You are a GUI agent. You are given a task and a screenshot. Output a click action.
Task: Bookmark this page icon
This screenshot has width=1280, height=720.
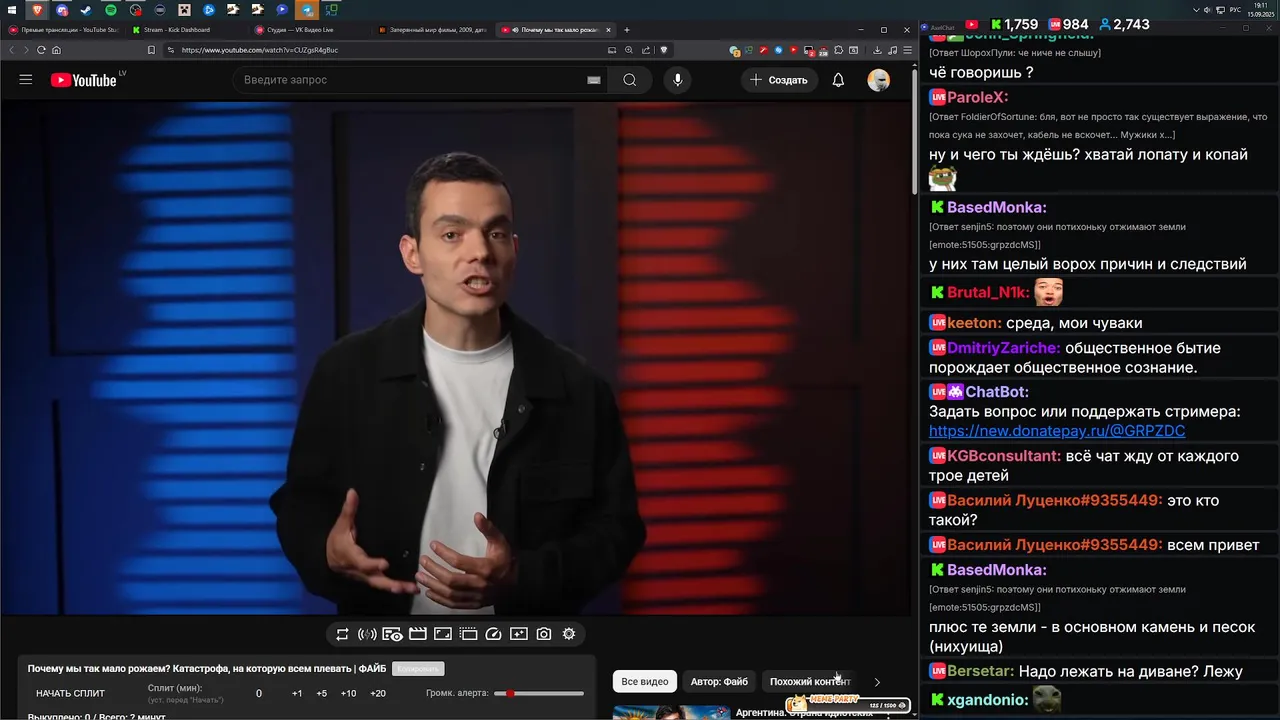[x=151, y=50]
